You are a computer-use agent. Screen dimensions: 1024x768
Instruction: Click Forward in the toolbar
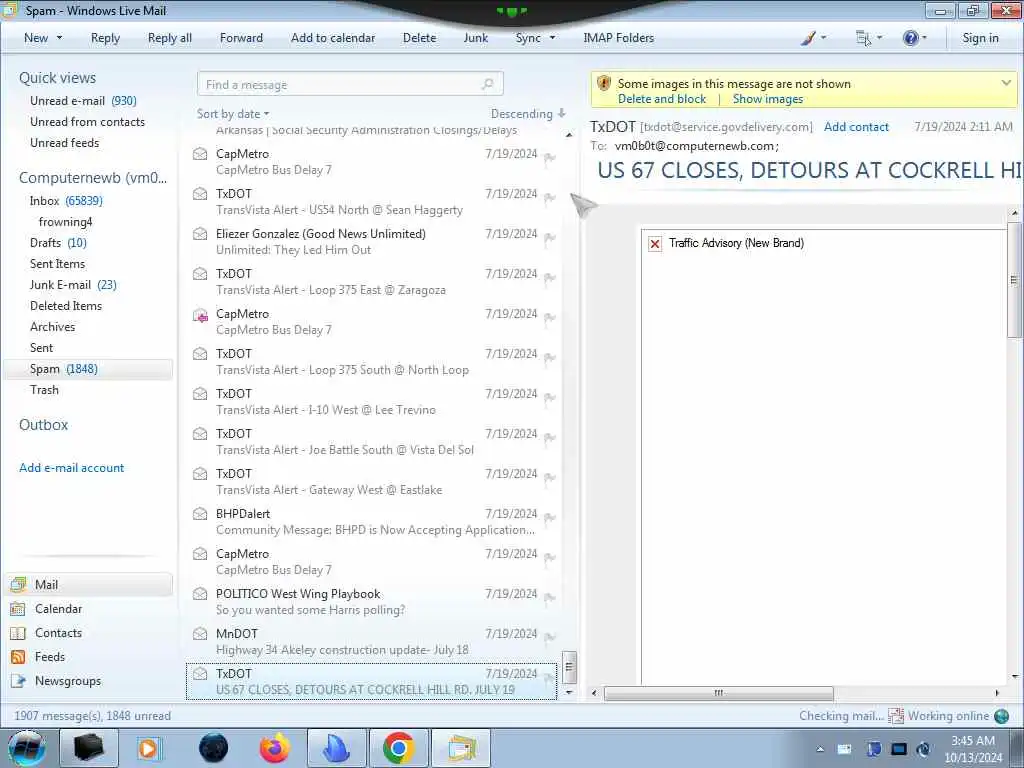click(x=241, y=38)
